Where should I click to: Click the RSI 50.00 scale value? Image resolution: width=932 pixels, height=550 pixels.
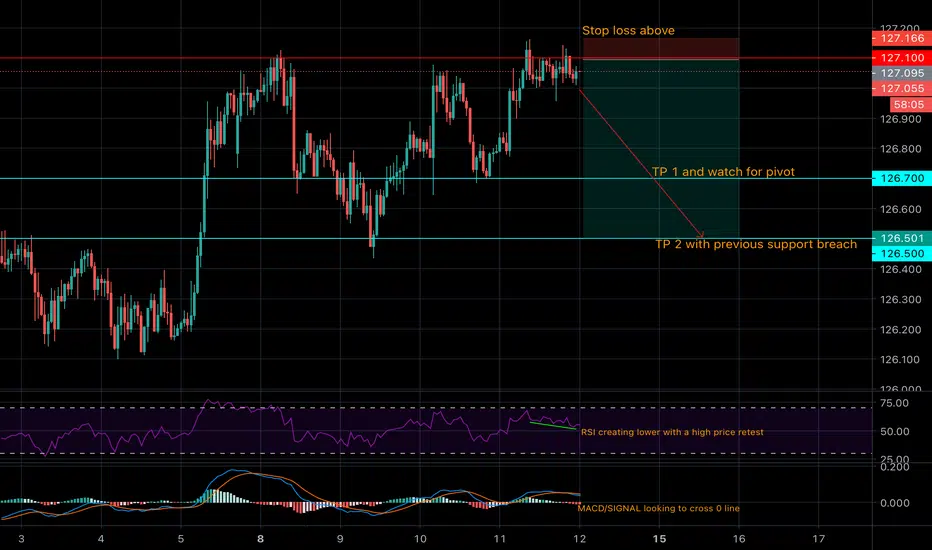pyautogui.click(x=895, y=432)
